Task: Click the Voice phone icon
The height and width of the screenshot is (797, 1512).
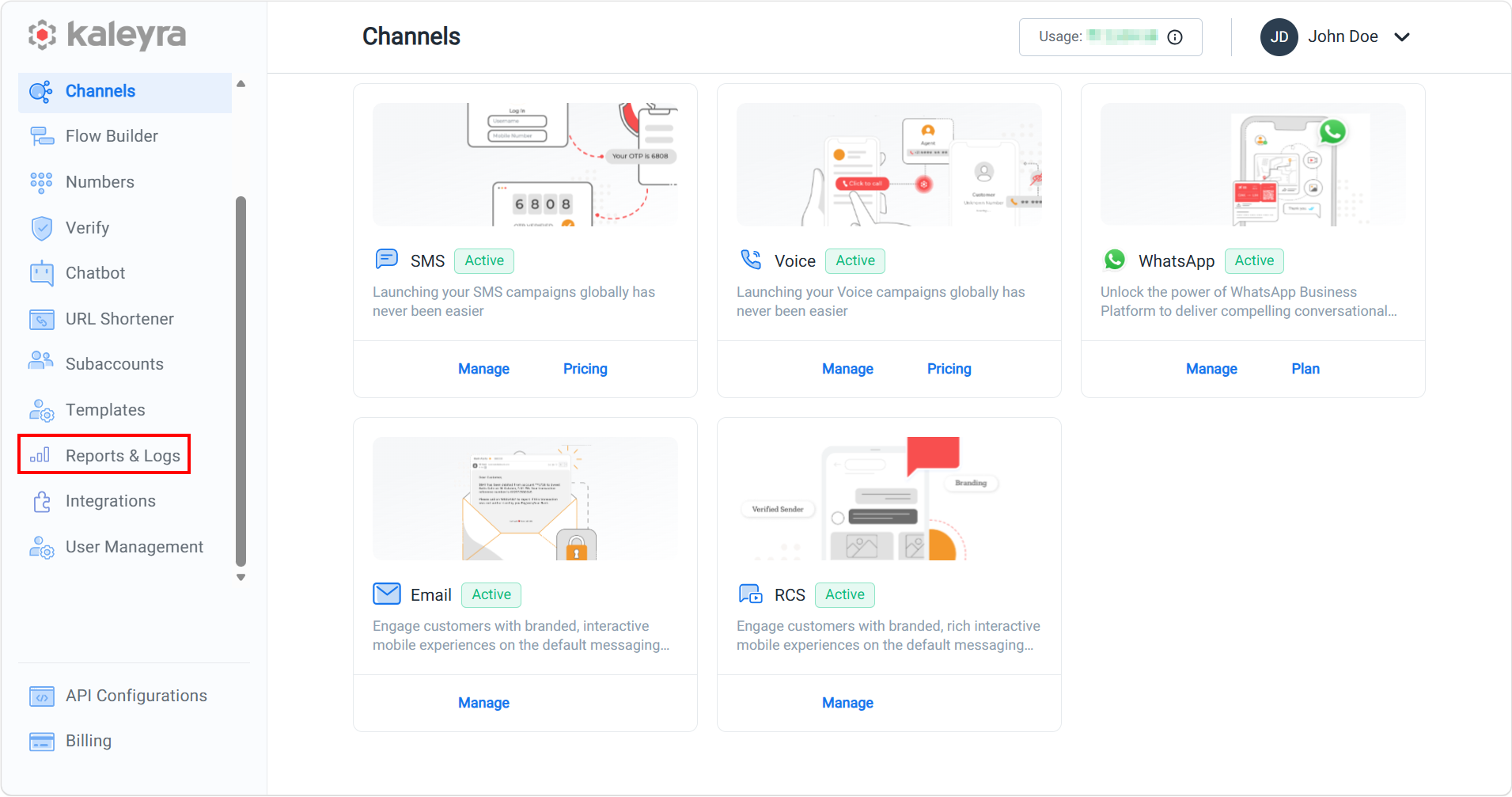Action: tap(751, 259)
